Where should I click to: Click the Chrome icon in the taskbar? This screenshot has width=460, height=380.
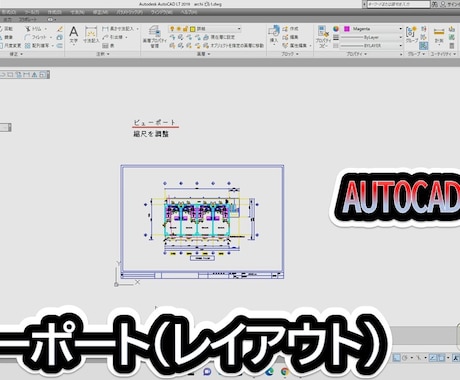284,371
